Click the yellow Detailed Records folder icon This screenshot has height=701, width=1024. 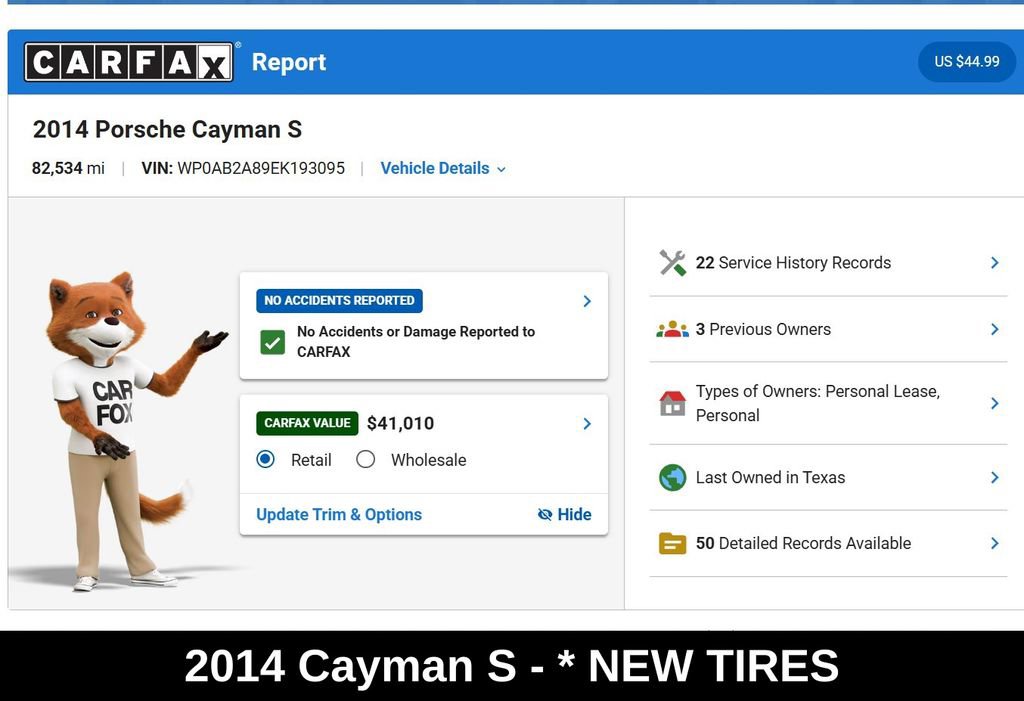(x=672, y=543)
